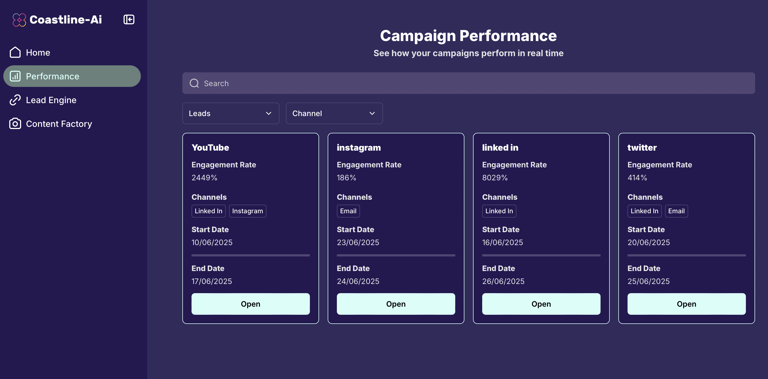
Task: Click the Coastline-Ai logo icon
Action: pyautogui.click(x=19, y=20)
